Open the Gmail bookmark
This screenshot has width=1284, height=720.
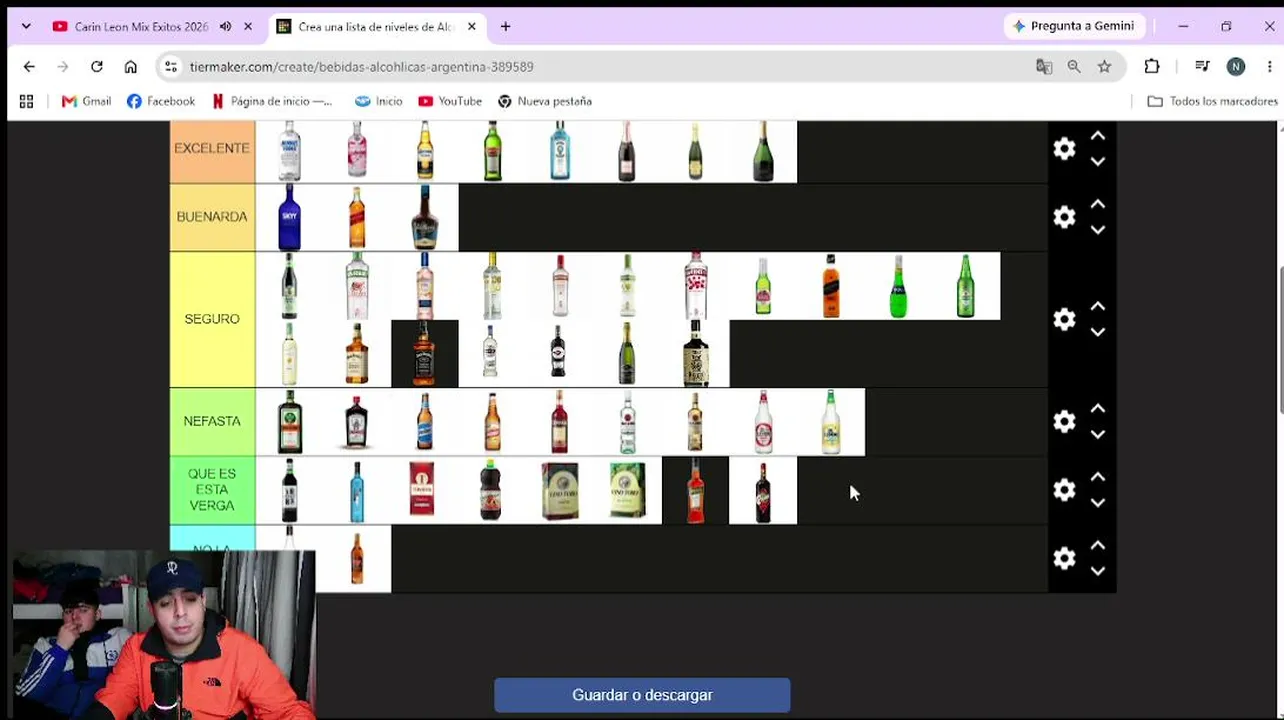(x=86, y=101)
